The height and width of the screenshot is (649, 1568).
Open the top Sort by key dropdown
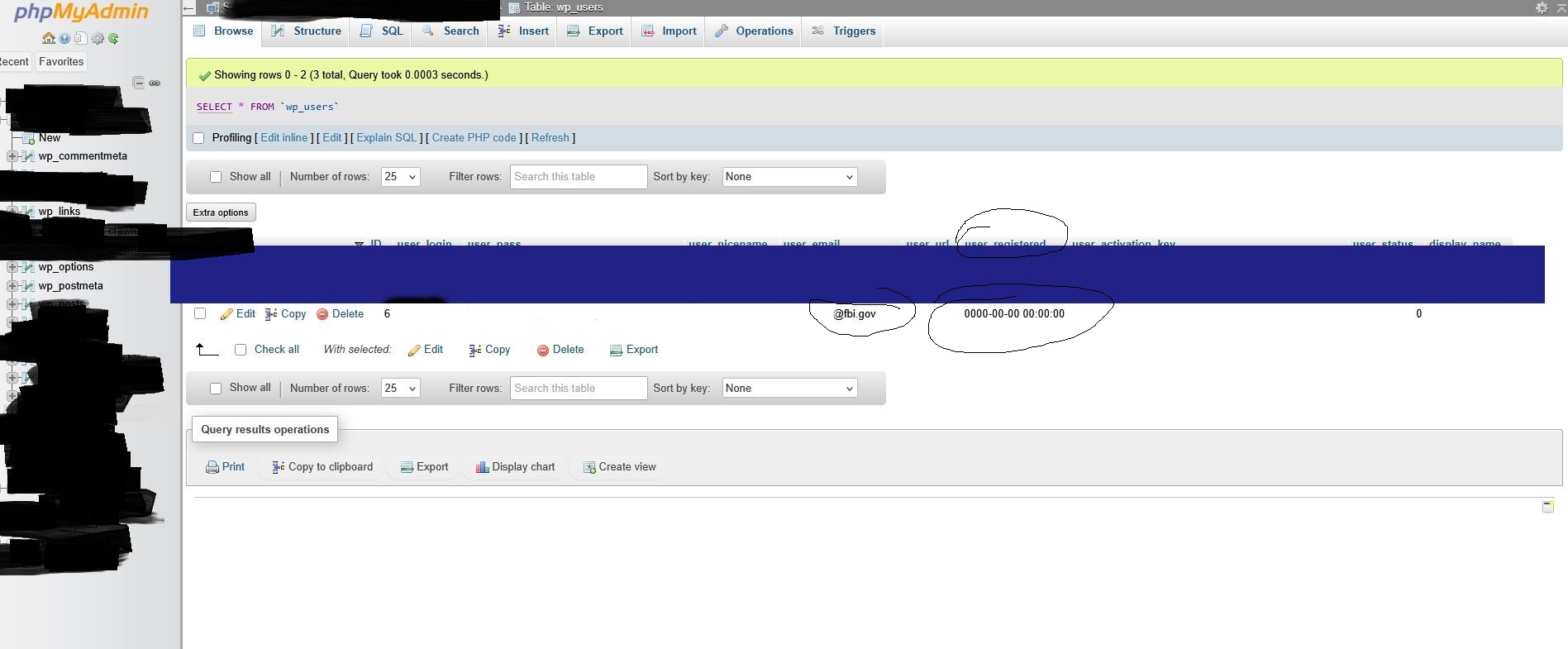(789, 177)
